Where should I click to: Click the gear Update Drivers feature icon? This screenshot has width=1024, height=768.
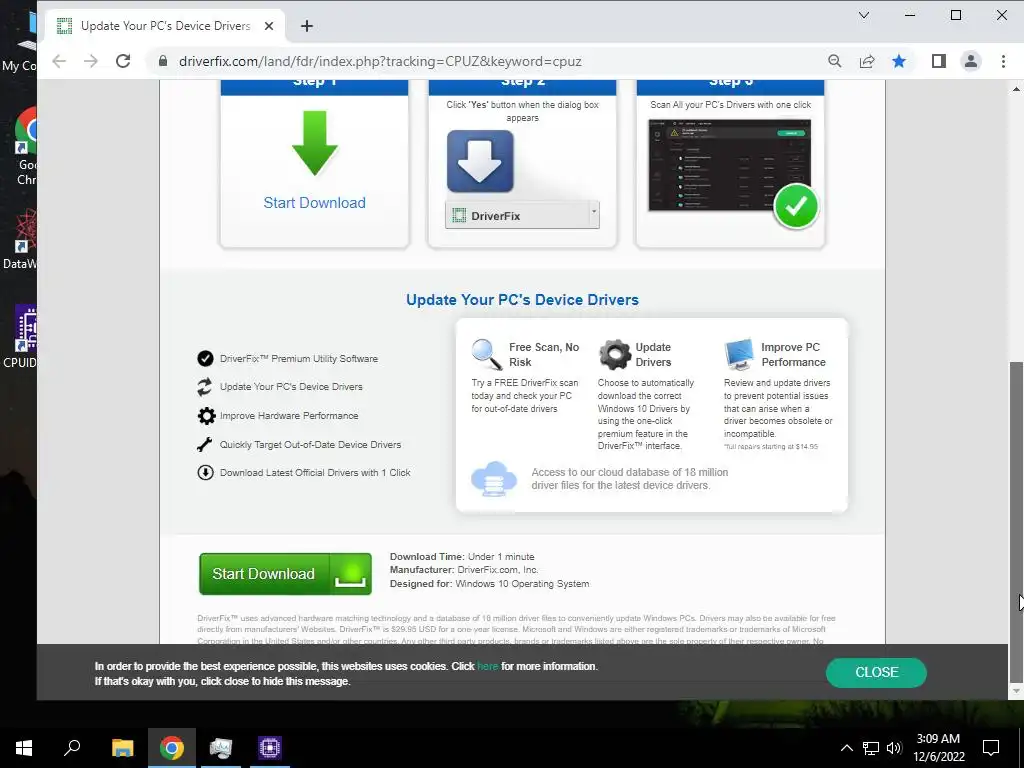tap(615, 355)
